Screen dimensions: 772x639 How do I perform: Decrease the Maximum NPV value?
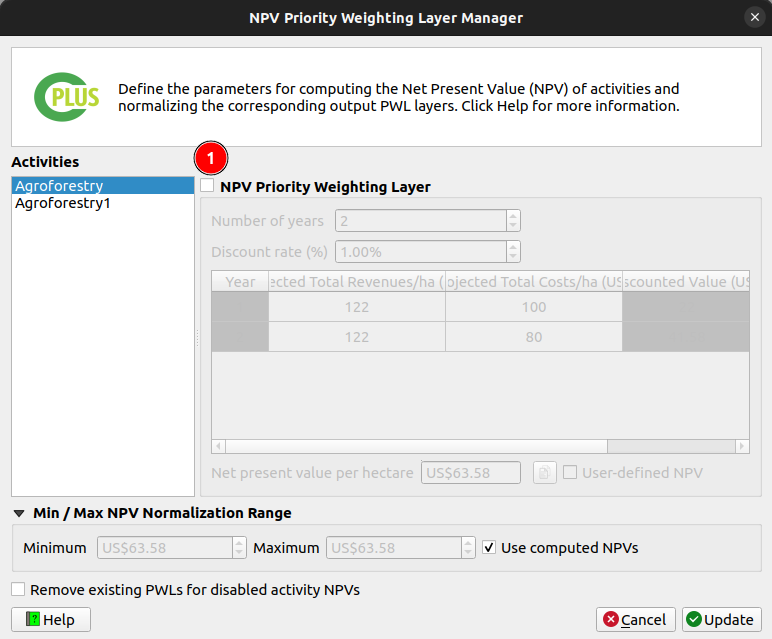(468, 553)
